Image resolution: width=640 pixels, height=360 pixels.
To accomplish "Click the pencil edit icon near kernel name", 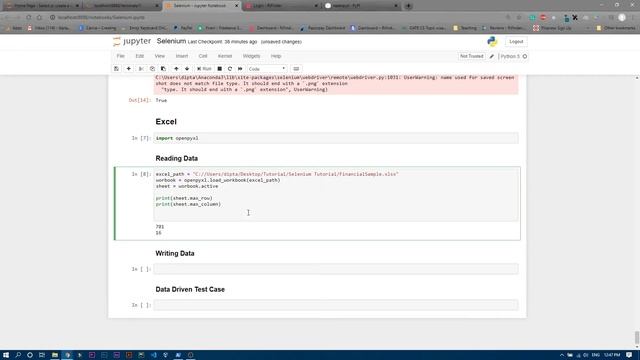I will coord(491,56).
